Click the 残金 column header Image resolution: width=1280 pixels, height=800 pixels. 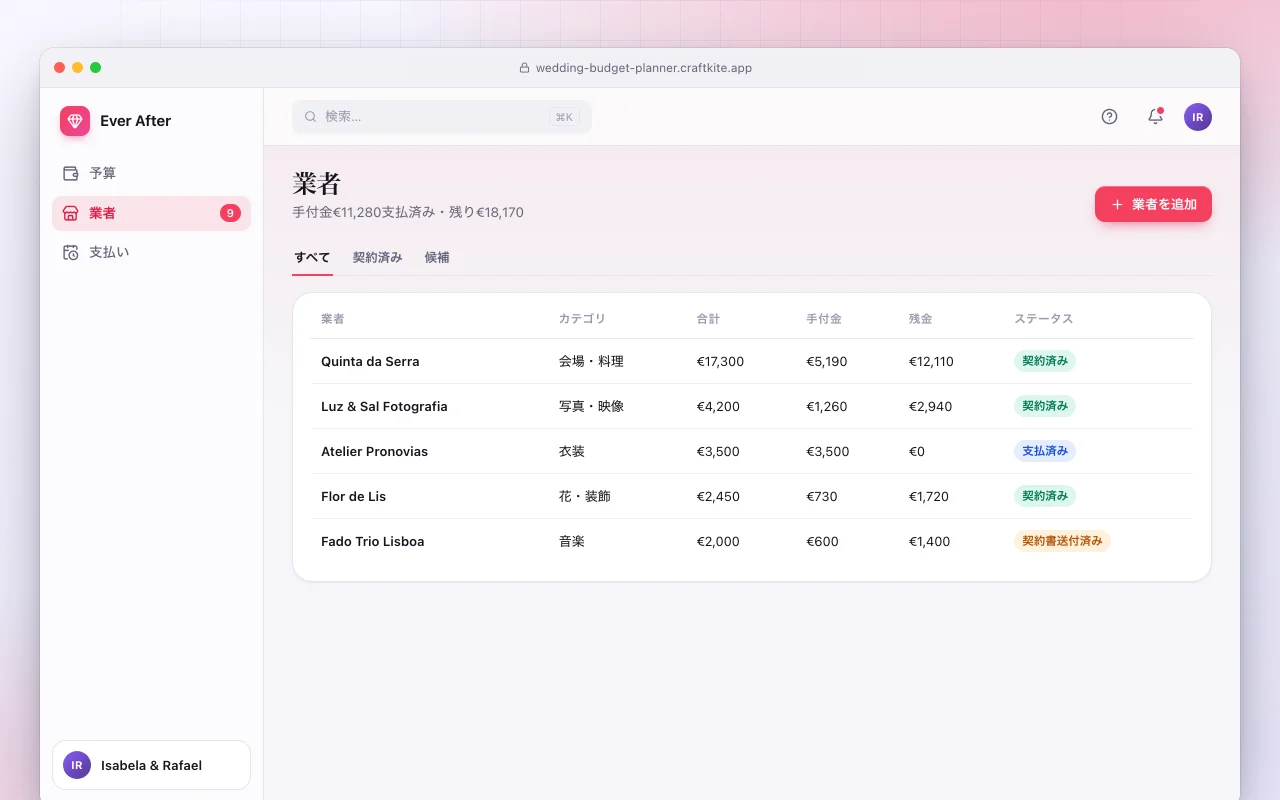click(920, 319)
